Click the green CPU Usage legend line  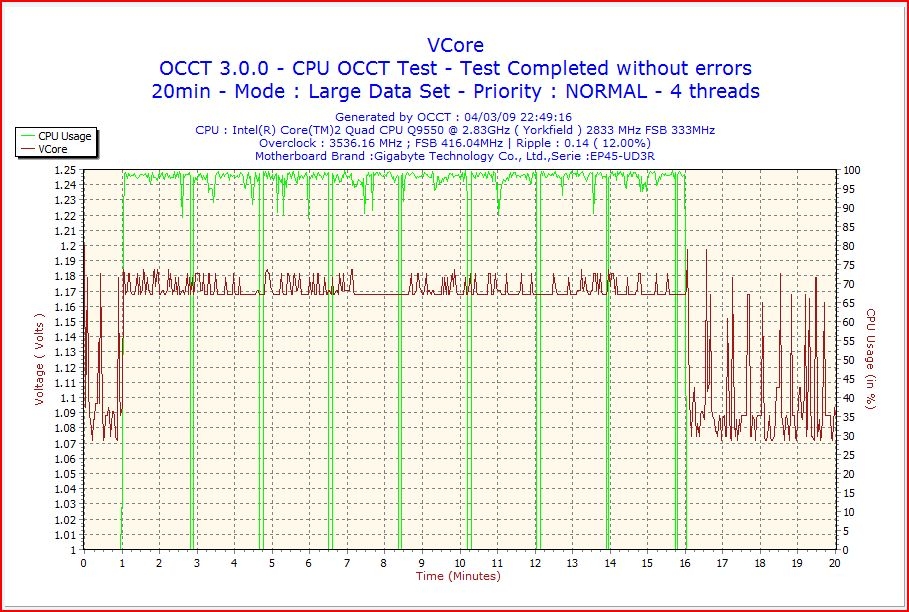(28, 136)
